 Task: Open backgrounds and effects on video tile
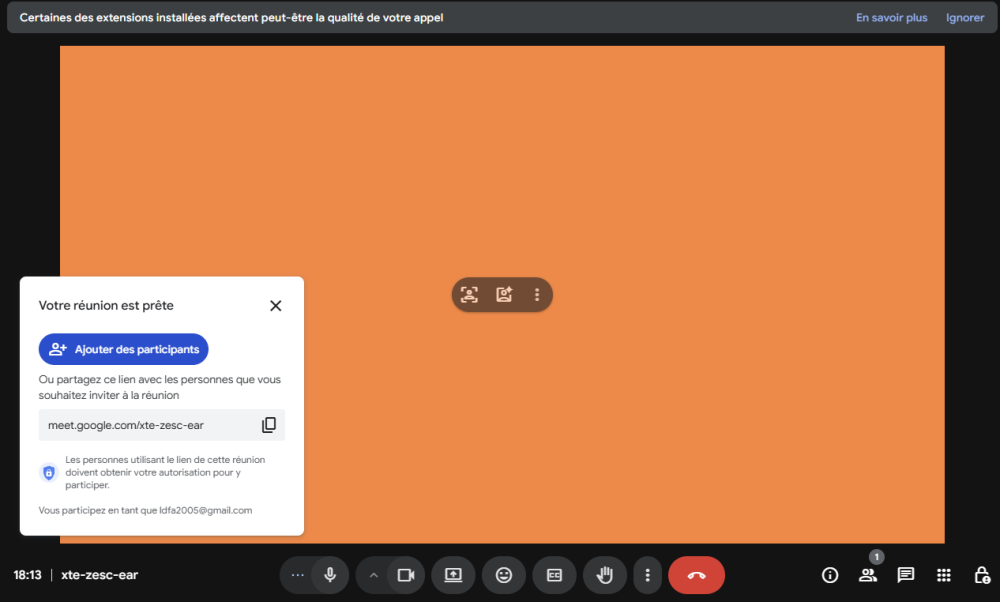coord(504,295)
